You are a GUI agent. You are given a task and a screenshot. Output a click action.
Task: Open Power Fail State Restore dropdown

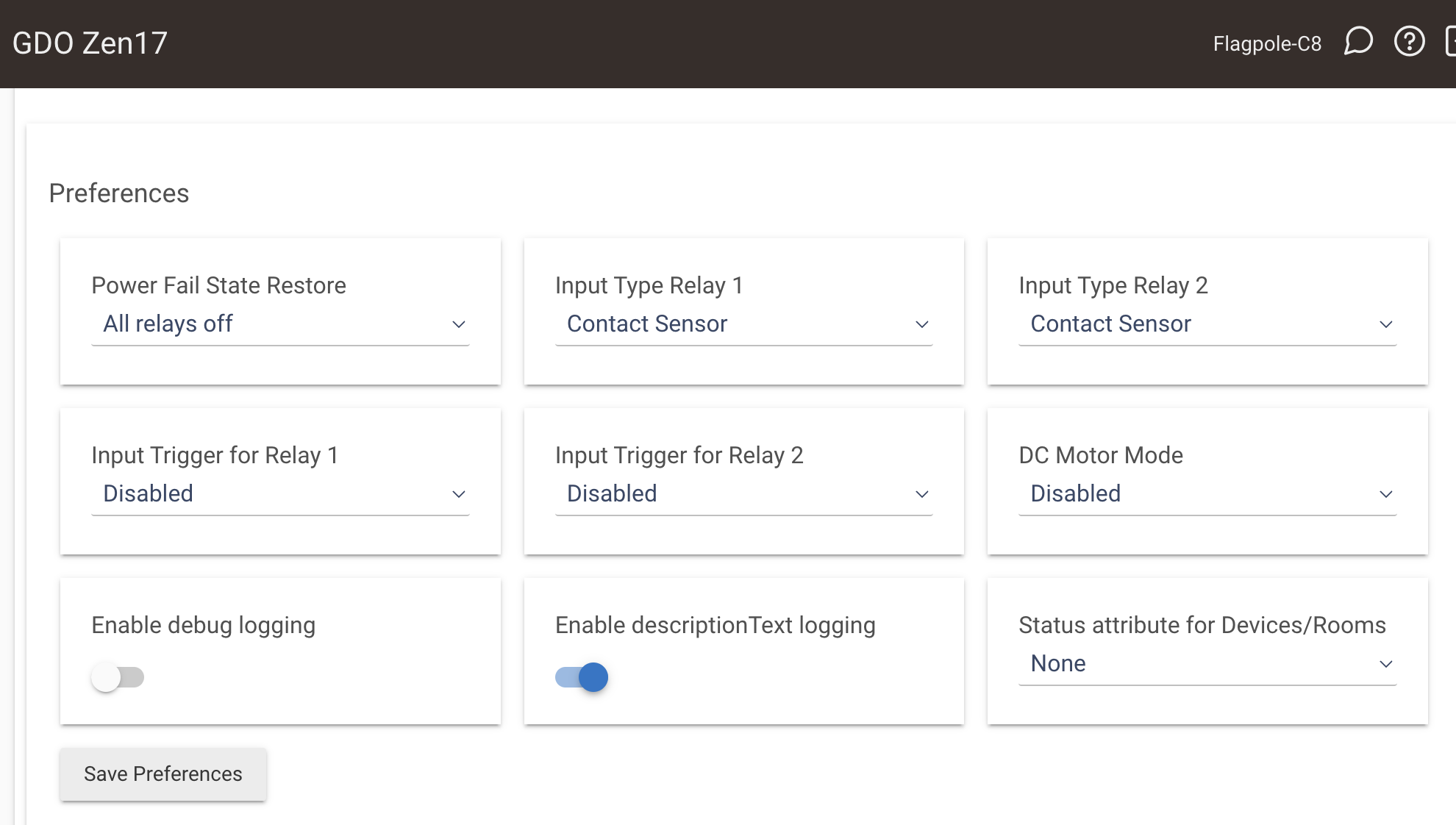coord(279,324)
